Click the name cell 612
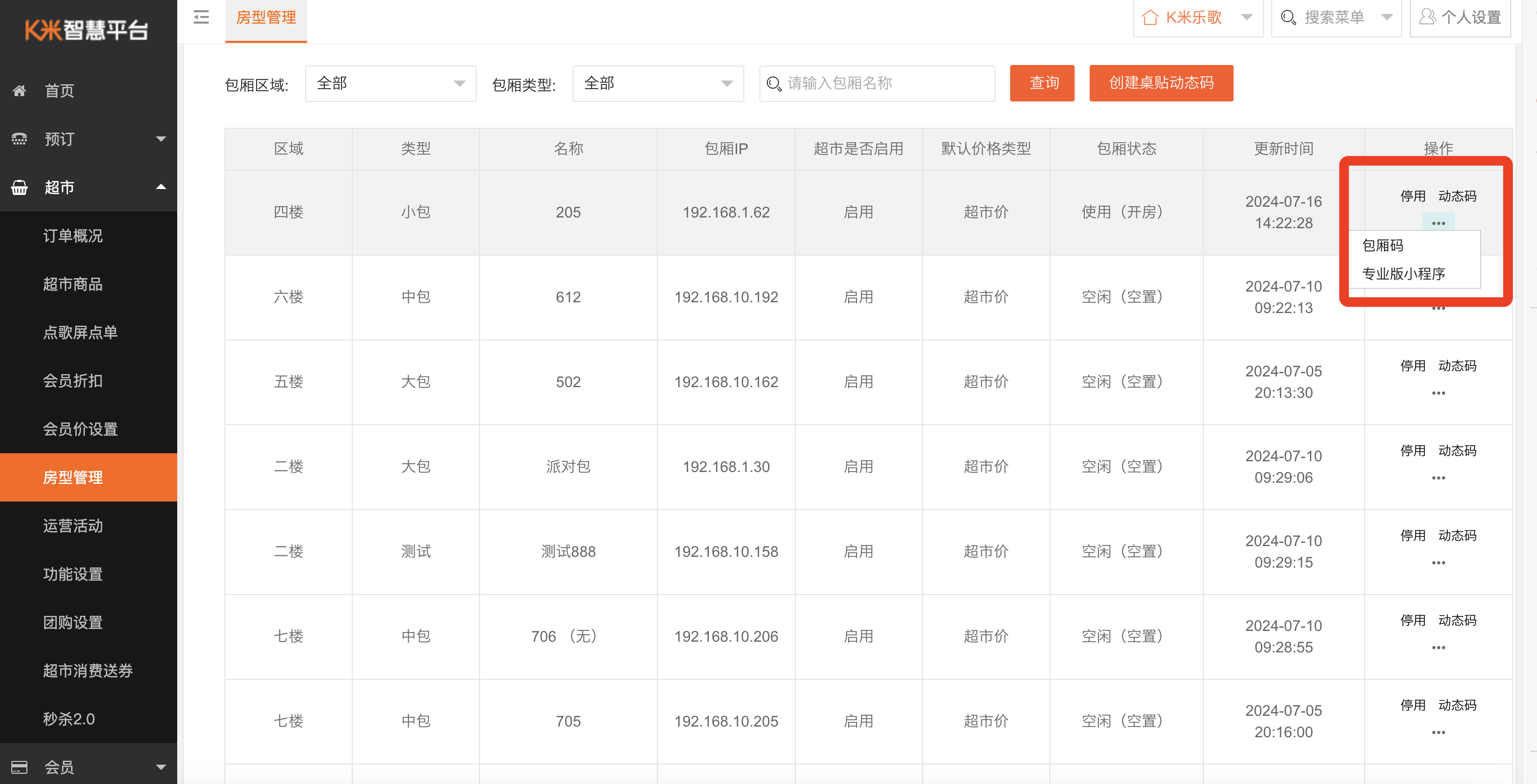 click(x=568, y=297)
